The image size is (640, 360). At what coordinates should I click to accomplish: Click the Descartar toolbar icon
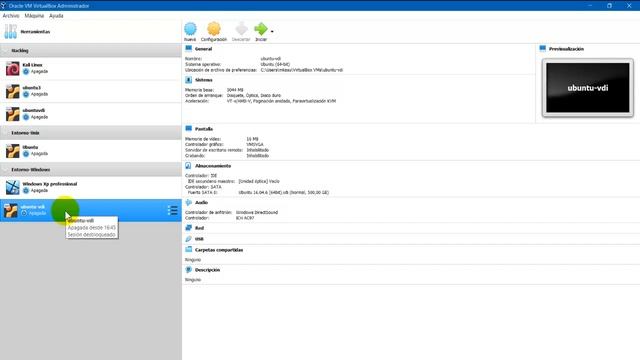tap(241, 29)
